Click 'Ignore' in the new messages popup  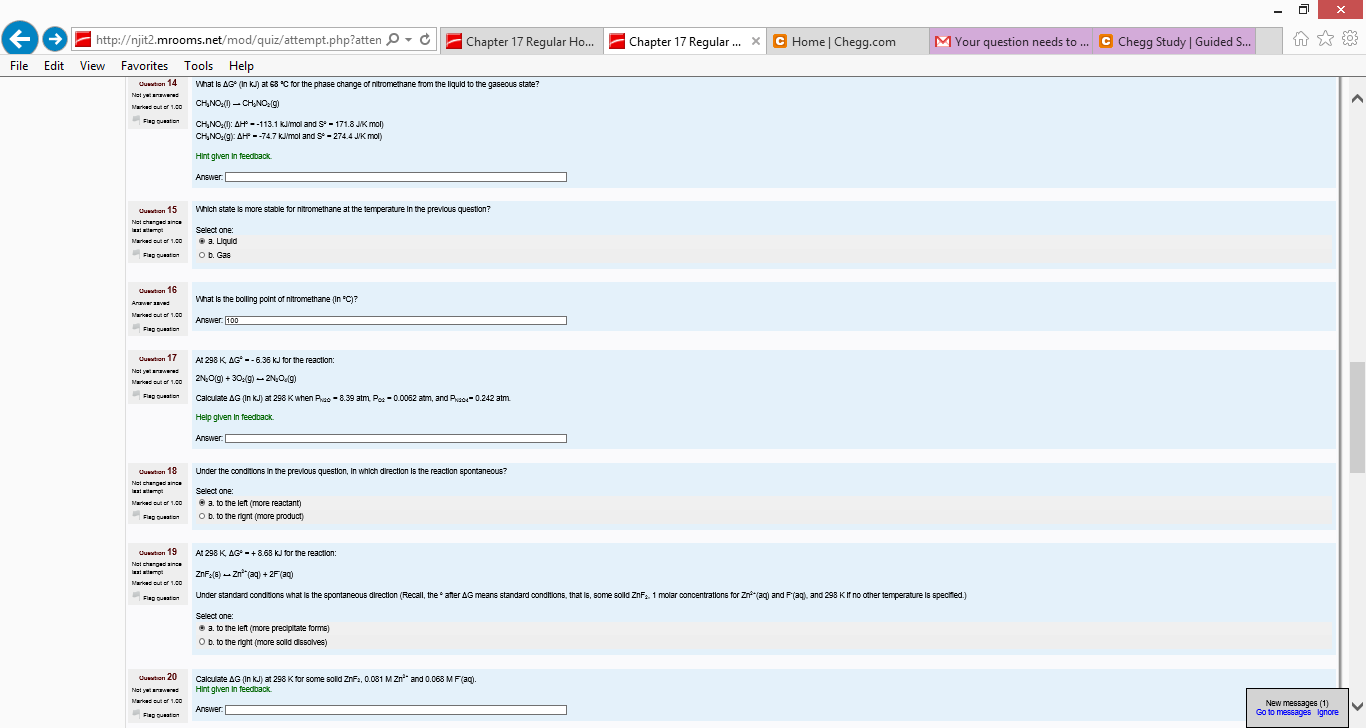point(1327,711)
